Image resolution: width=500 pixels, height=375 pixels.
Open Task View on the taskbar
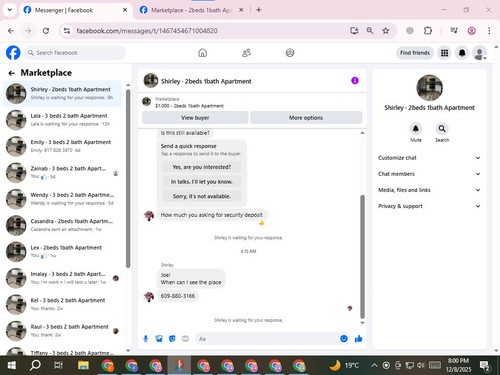coord(58,365)
